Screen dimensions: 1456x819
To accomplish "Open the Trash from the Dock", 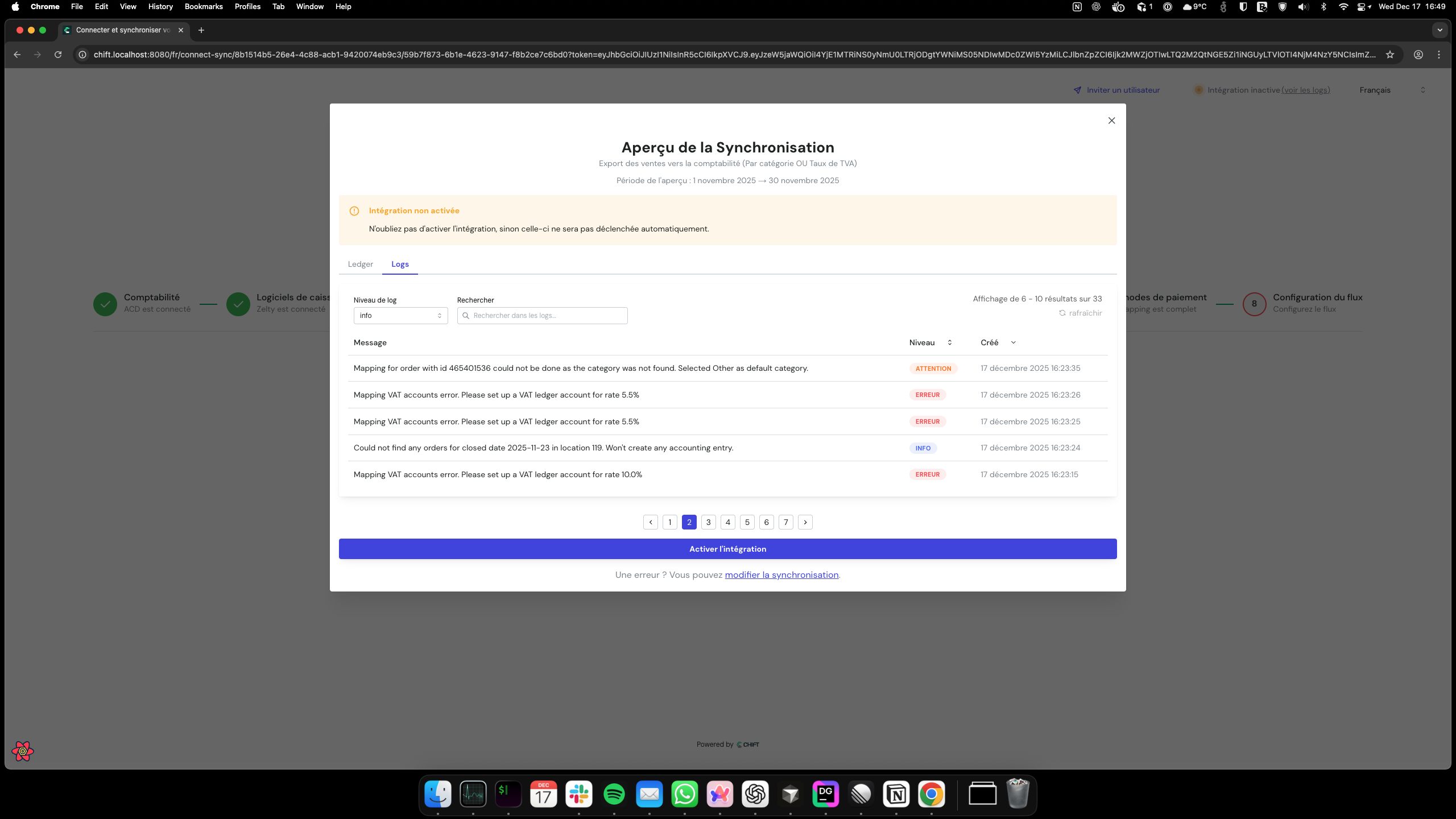I will [x=1017, y=794].
